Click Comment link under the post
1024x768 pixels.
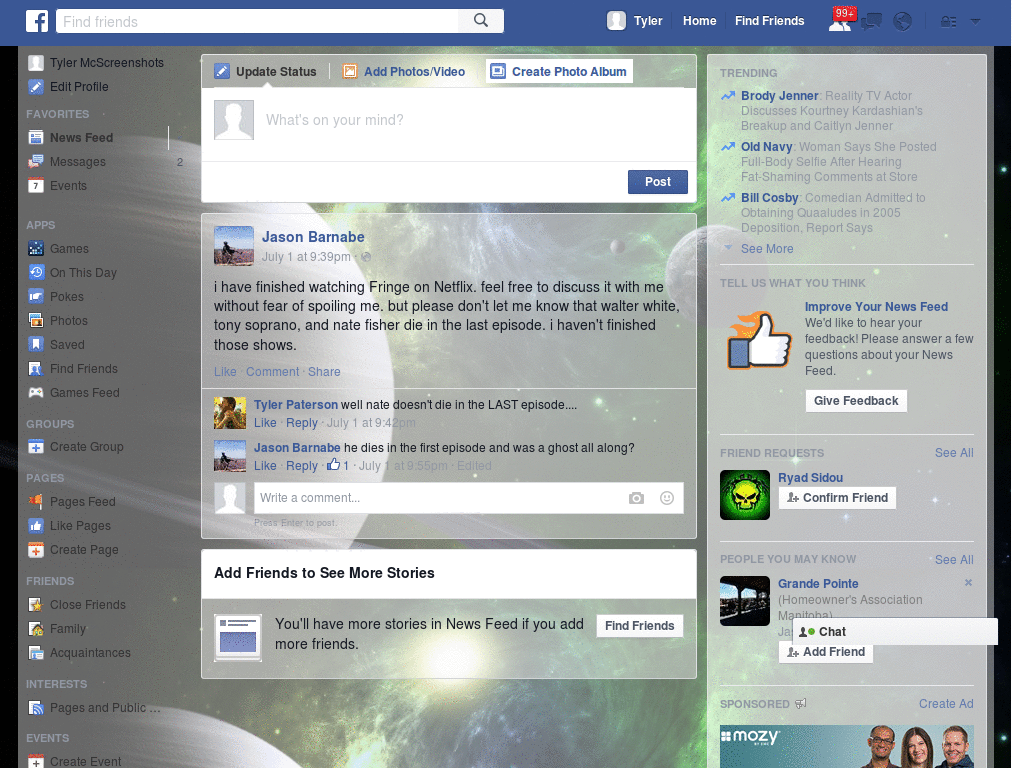click(x=272, y=372)
